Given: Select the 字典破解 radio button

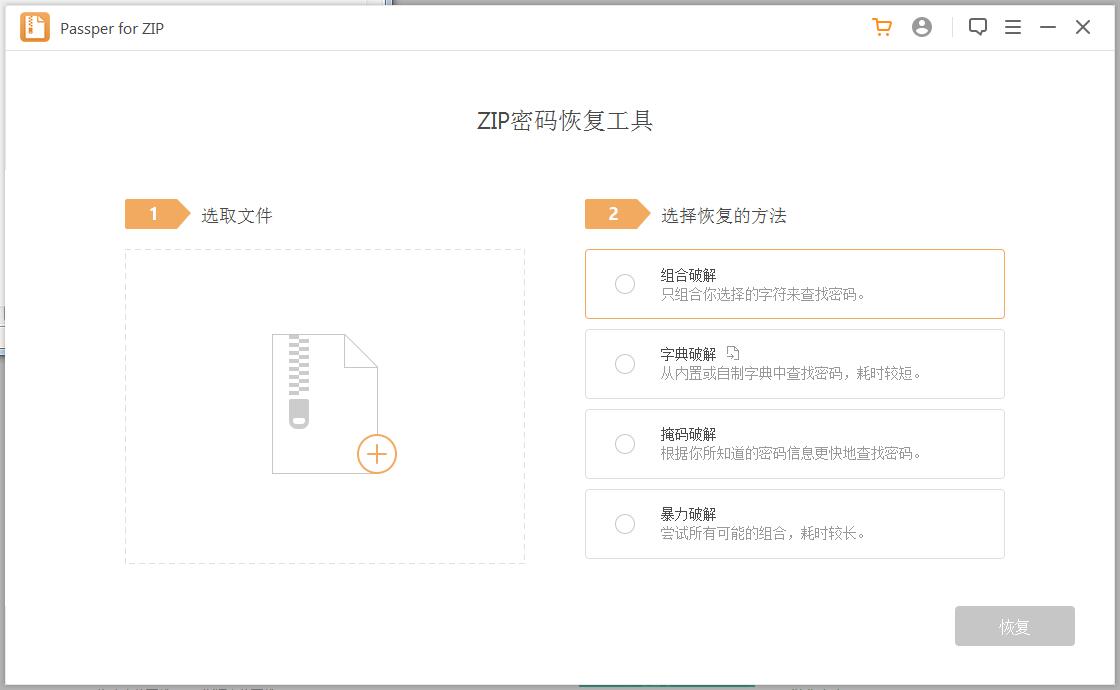Looking at the screenshot, I should 625,364.
